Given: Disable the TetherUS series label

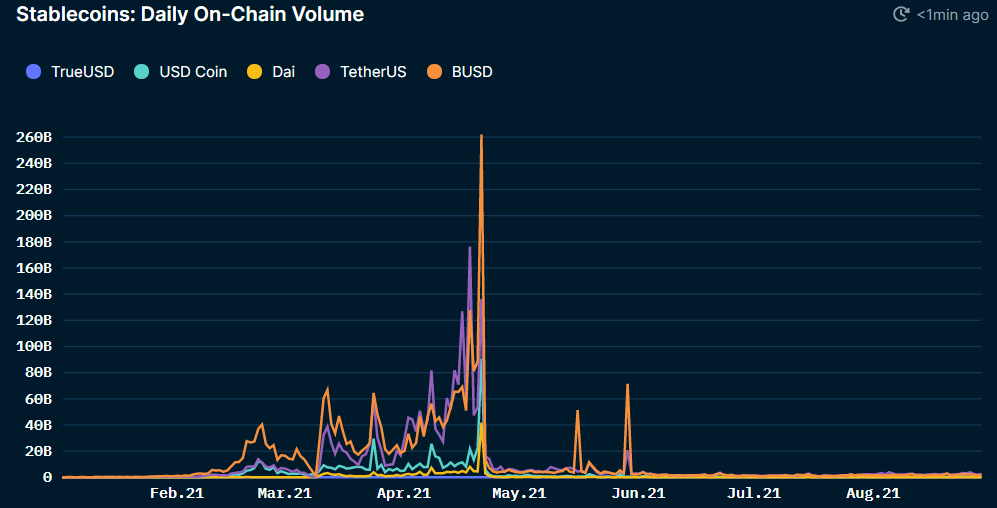Looking at the screenshot, I should point(373,72).
